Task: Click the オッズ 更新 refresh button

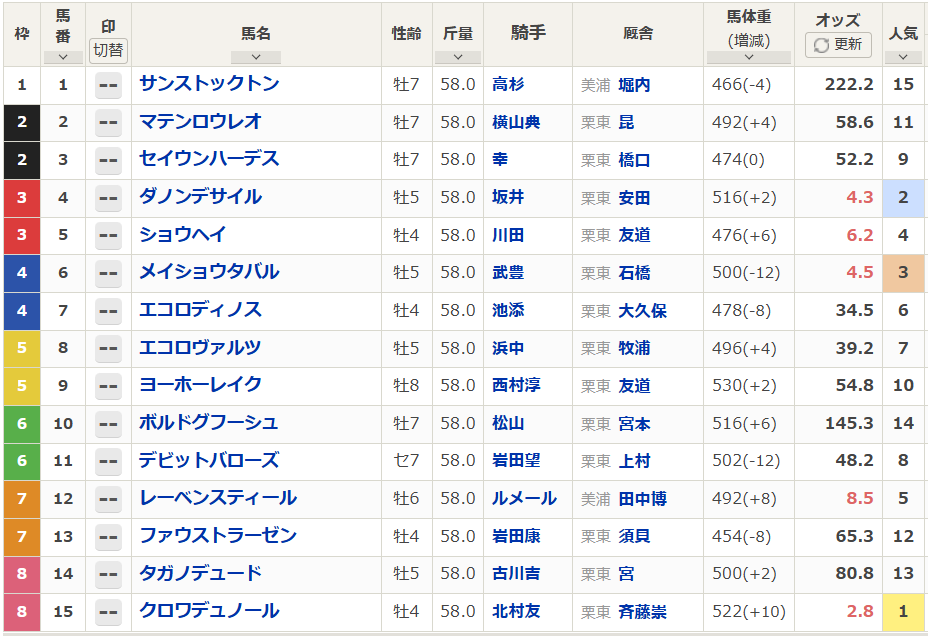Action: (x=838, y=45)
